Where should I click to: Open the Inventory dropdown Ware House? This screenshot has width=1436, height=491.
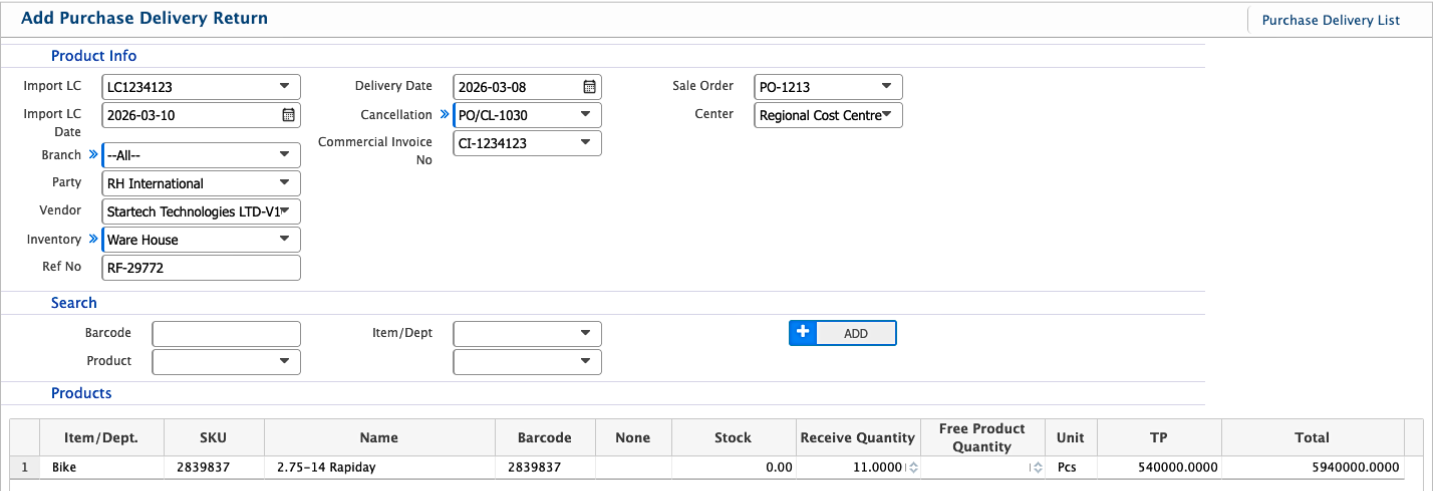[x=284, y=239]
